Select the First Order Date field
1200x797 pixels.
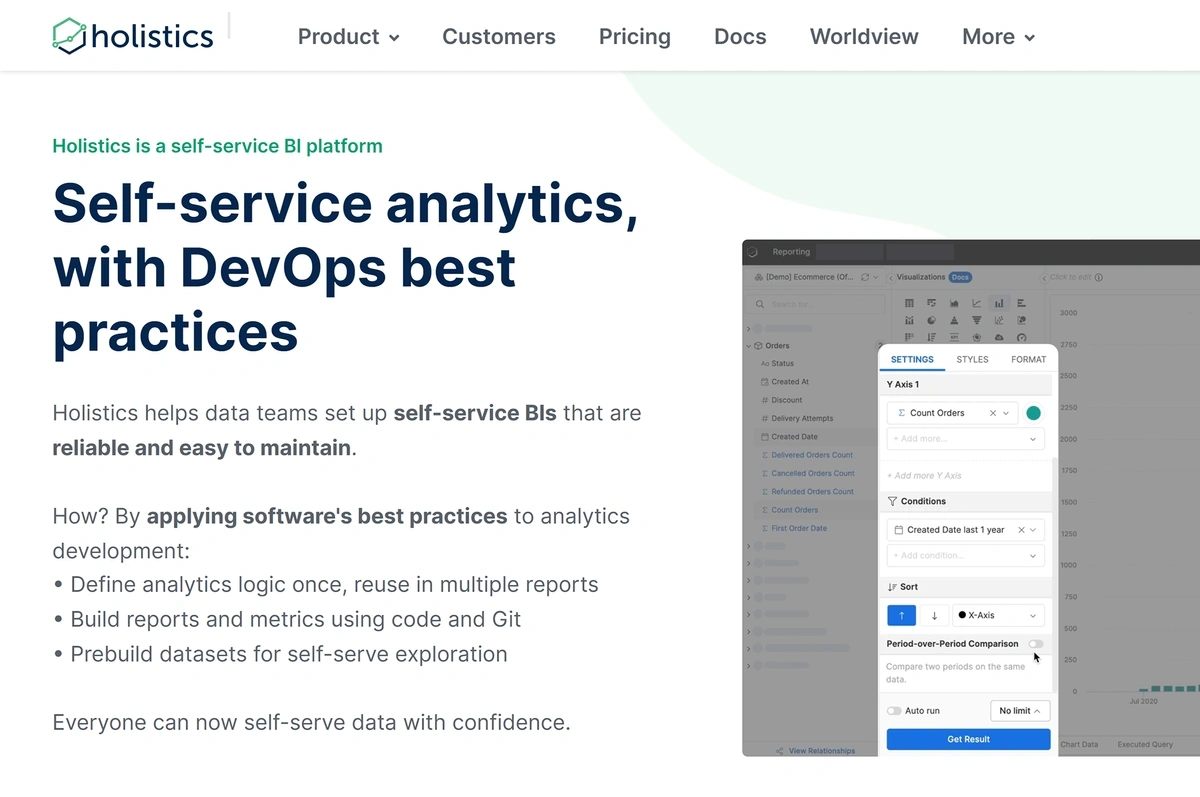point(799,528)
